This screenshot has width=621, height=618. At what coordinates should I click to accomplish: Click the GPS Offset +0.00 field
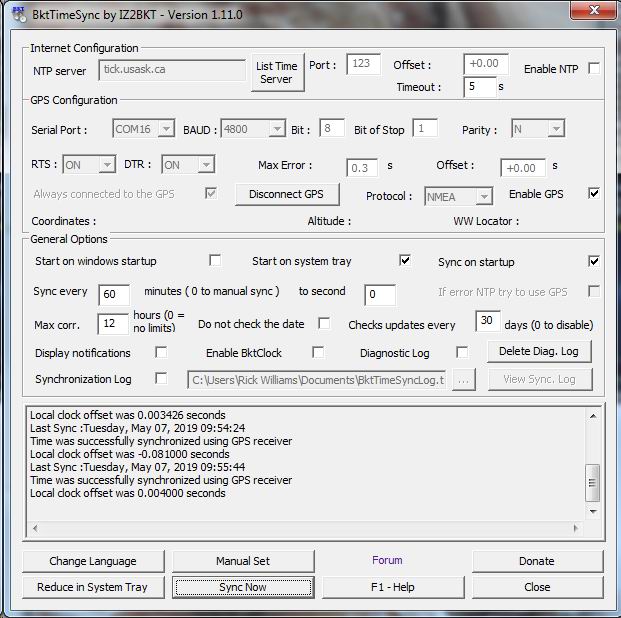point(523,168)
